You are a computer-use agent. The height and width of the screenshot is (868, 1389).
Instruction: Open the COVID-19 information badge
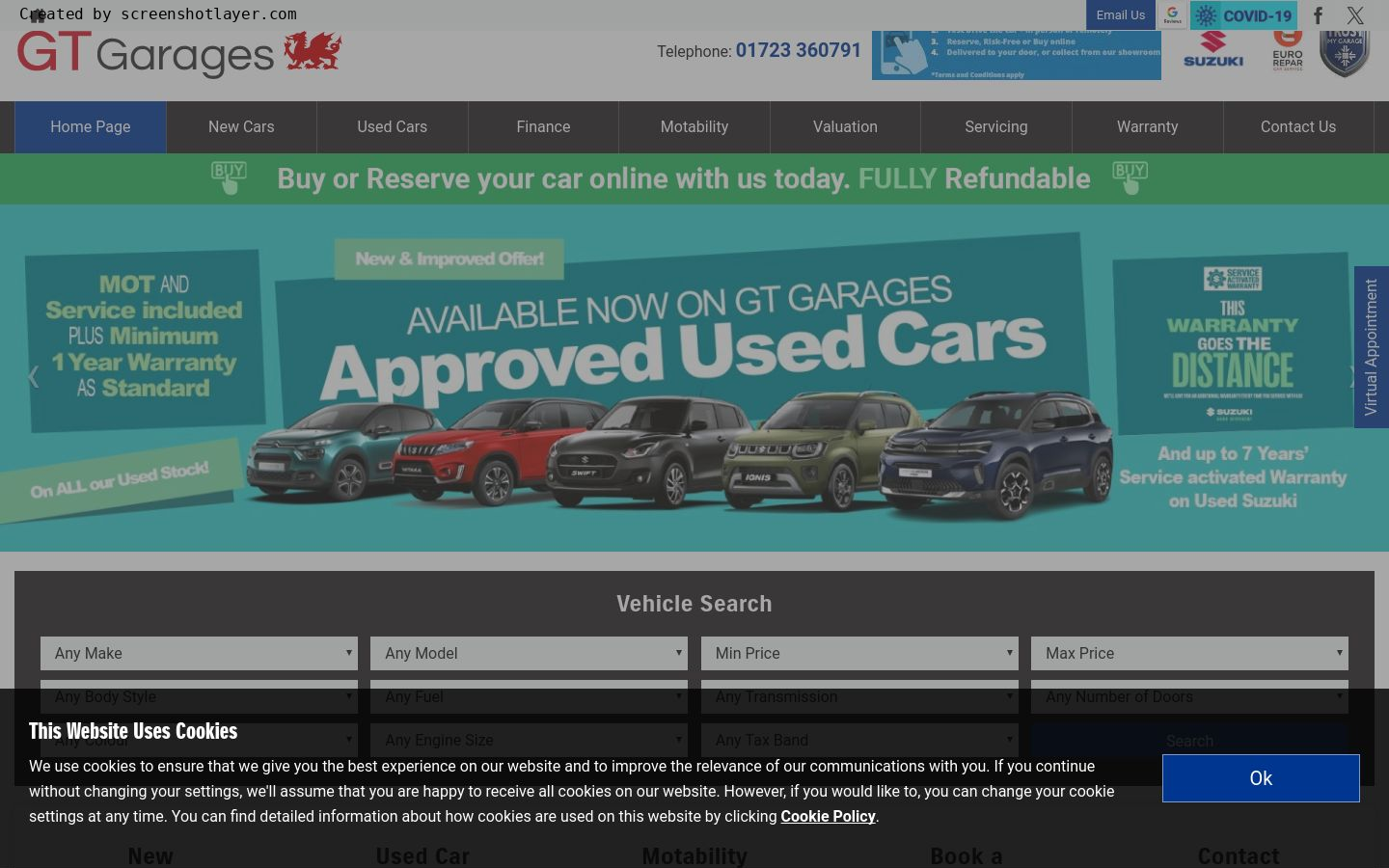tap(1243, 15)
